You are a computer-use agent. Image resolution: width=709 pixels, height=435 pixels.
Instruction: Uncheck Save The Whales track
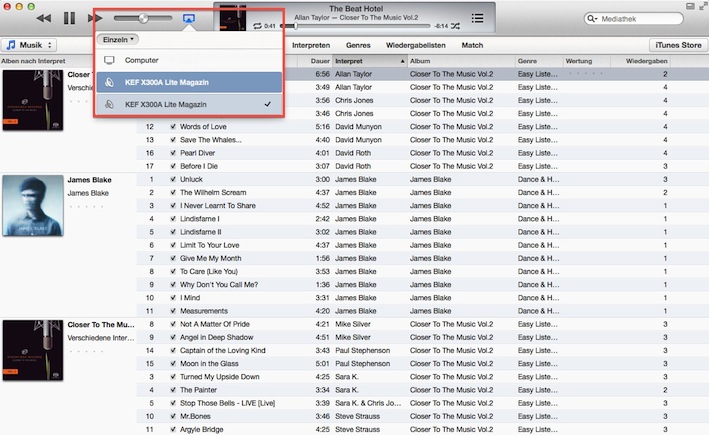pos(173,140)
